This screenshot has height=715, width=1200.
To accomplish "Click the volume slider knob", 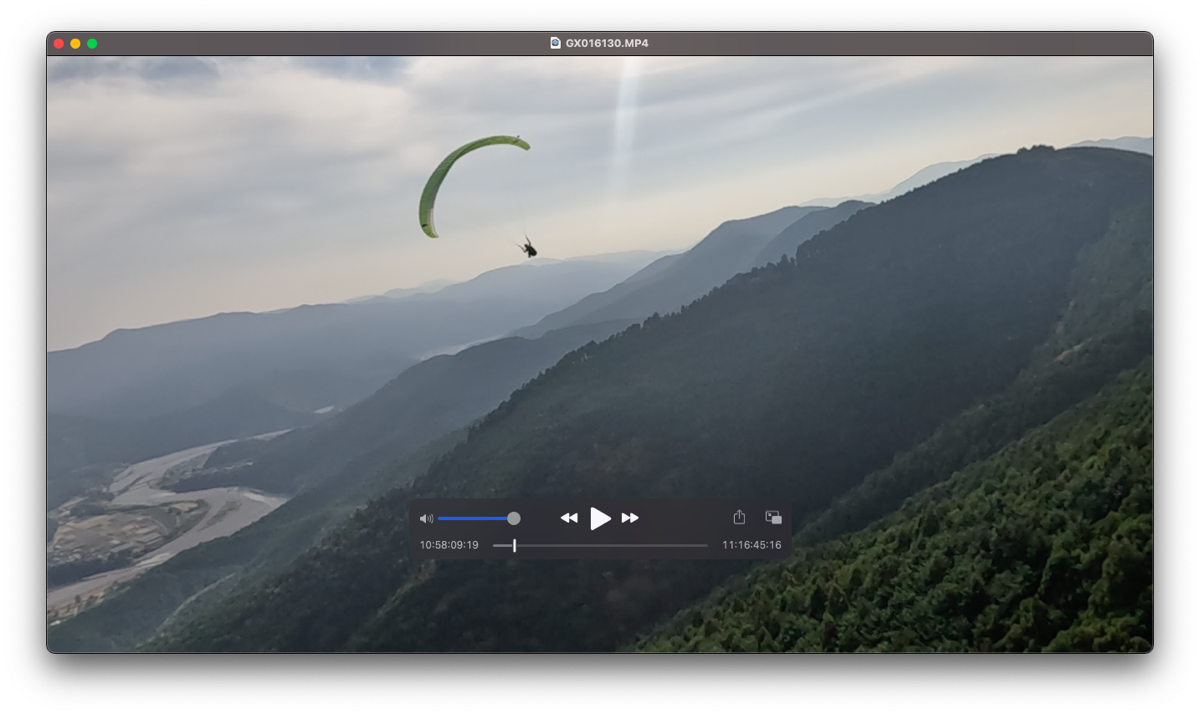I will [514, 518].
